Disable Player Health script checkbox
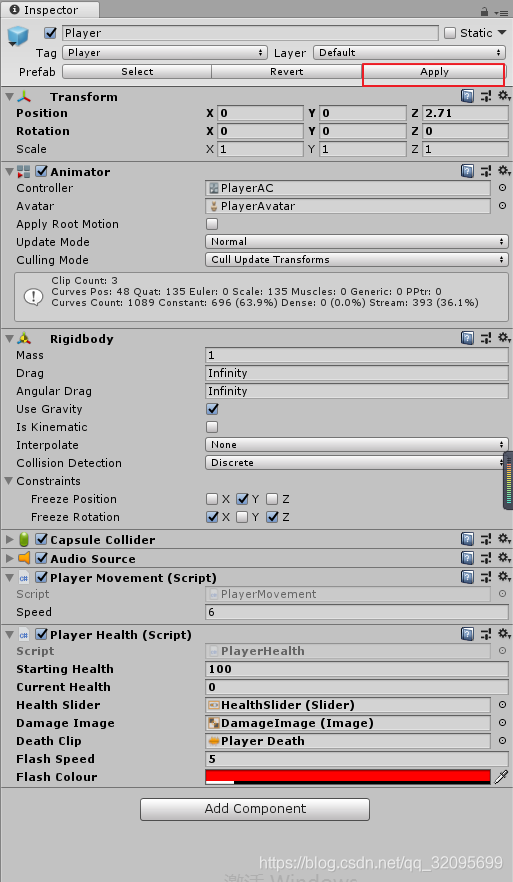Image resolution: width=513 pixels, height=882 pixels. click(41, 634)
